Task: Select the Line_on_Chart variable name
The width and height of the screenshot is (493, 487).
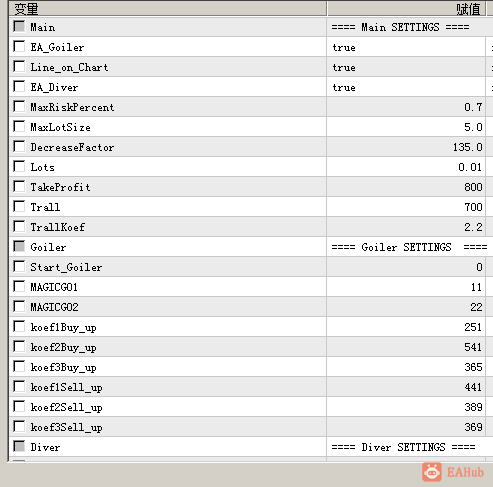Action: pos(69,67)
